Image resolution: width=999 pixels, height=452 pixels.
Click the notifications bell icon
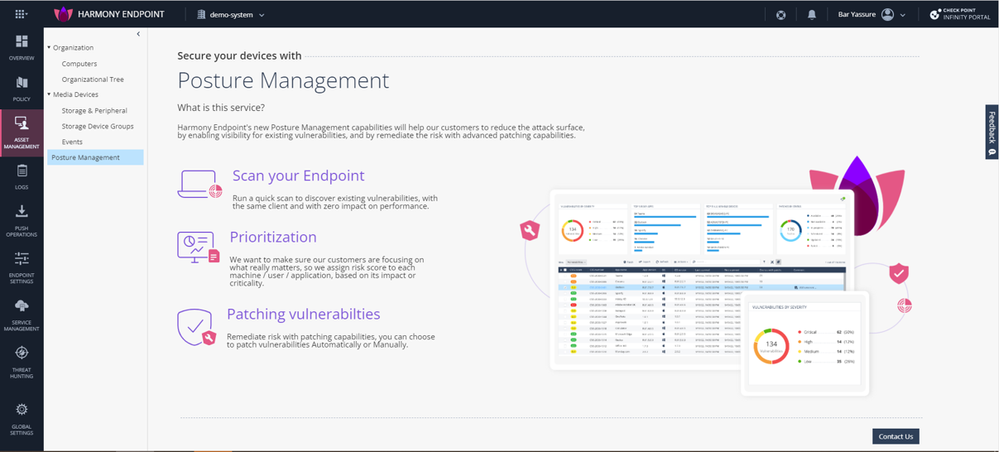[x=811, y=15]
